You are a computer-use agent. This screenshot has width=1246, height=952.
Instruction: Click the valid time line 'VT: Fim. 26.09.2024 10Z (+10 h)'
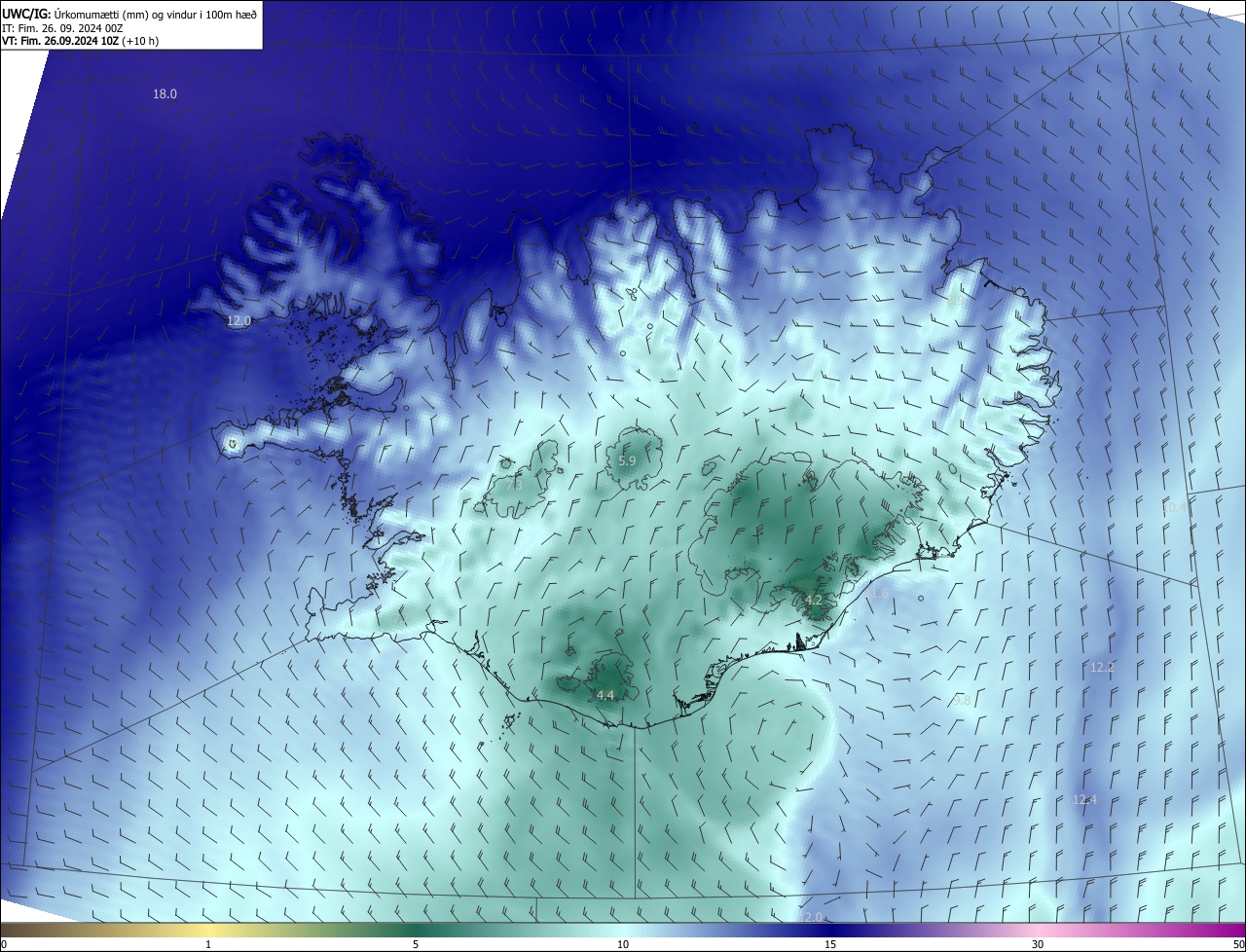[x=81, y=41]
